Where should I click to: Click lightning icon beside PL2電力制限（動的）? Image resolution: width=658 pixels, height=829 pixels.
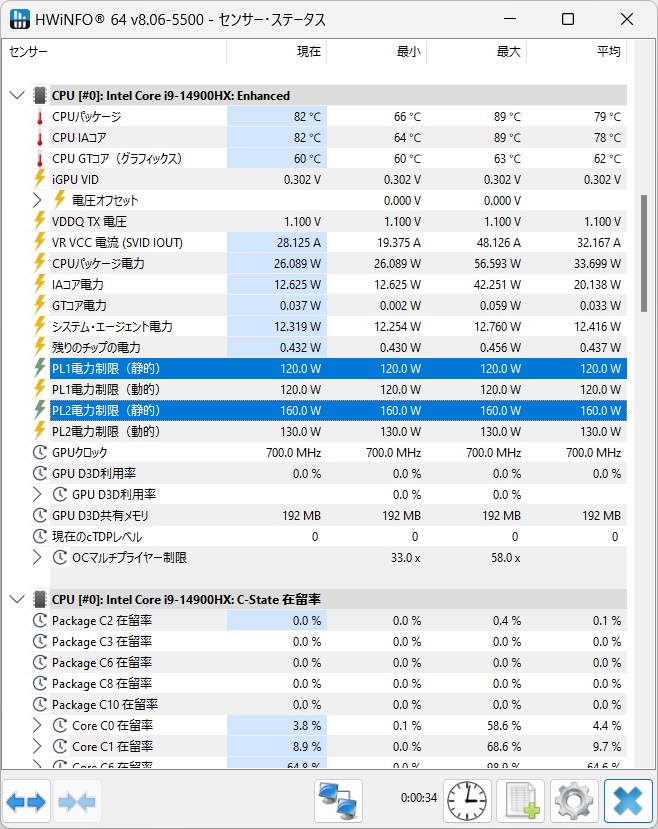click(40, 431)
